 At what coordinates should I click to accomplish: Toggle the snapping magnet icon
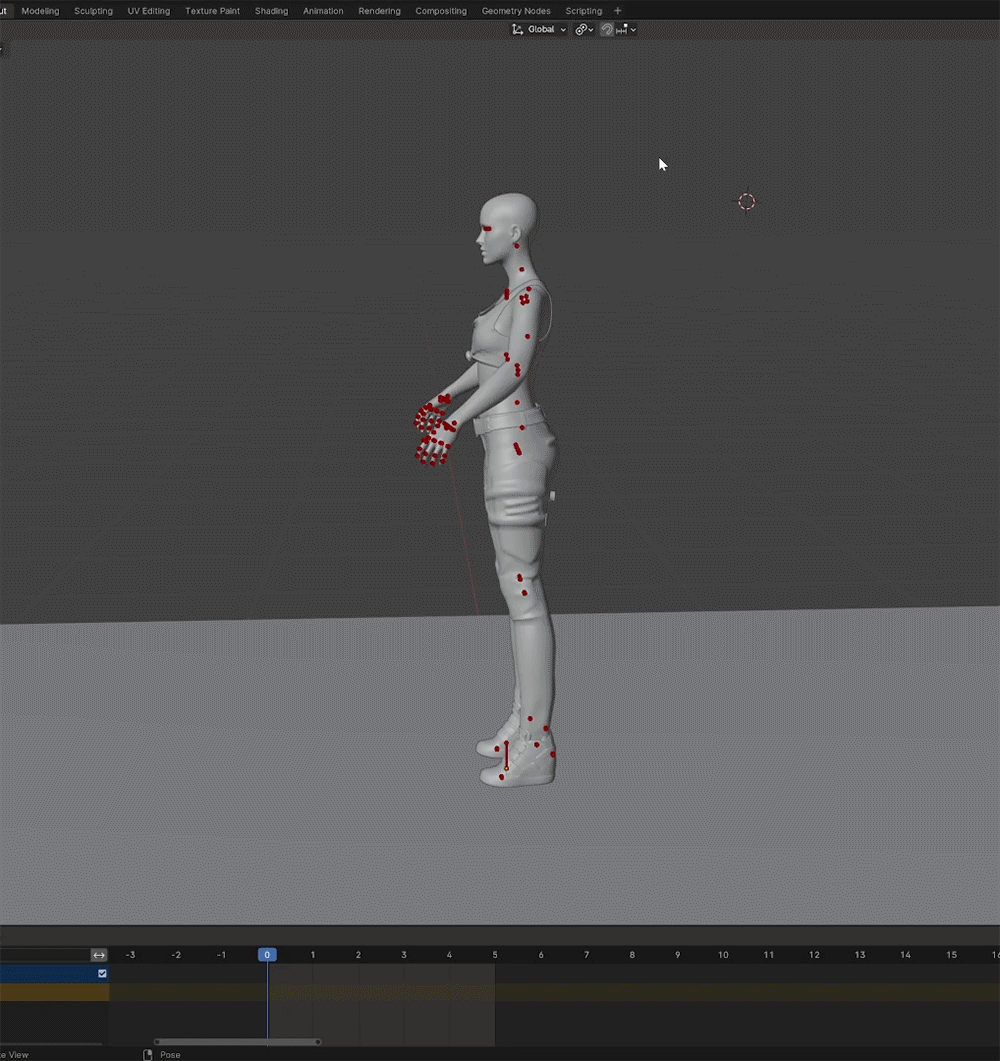click(x=607, y=30)
